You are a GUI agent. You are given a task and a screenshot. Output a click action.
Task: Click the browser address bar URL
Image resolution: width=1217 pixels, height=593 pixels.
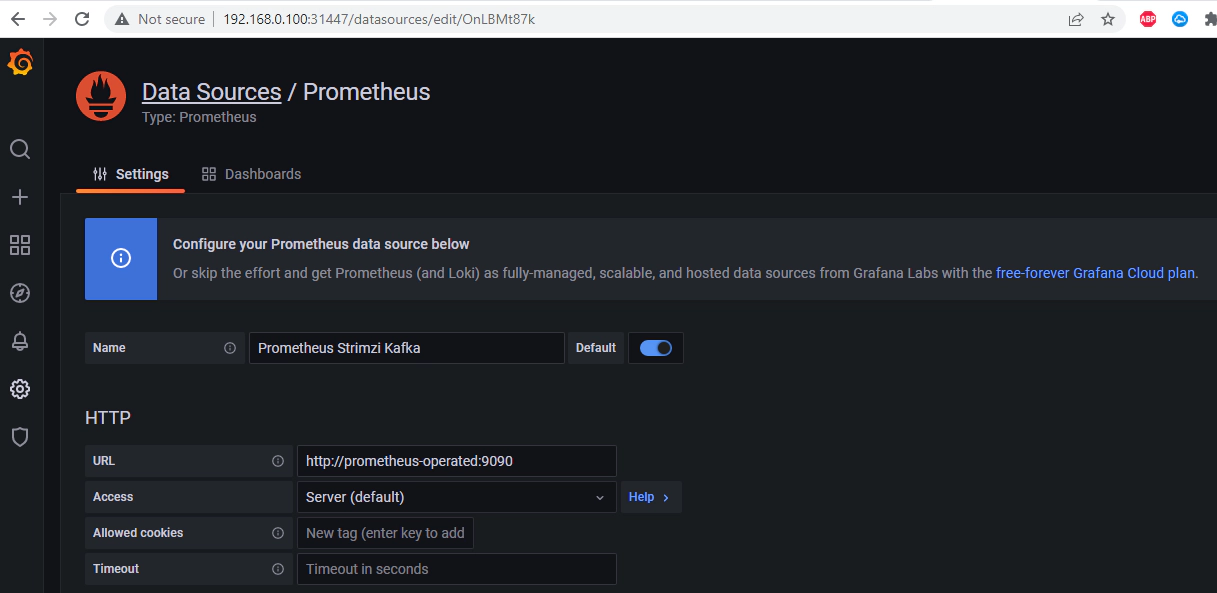(379, 19)
